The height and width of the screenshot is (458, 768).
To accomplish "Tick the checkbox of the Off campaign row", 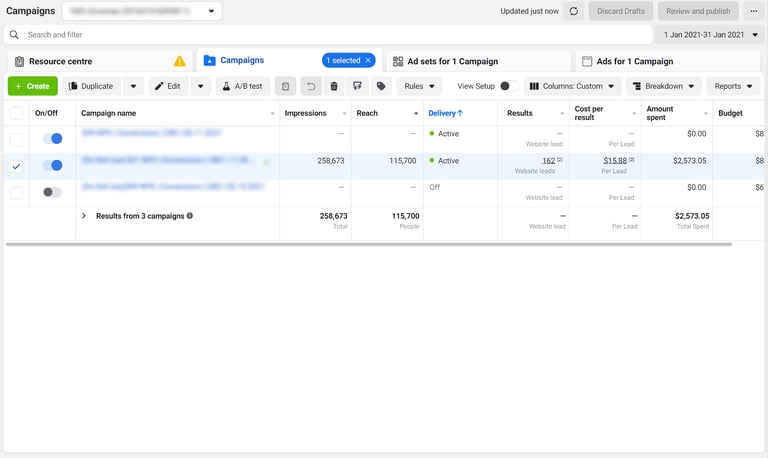I will point(16,193).
